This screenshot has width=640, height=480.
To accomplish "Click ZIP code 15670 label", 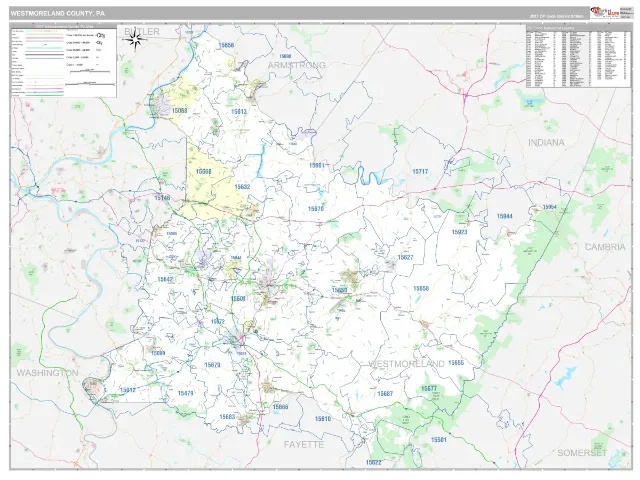I will coord(316,209).
